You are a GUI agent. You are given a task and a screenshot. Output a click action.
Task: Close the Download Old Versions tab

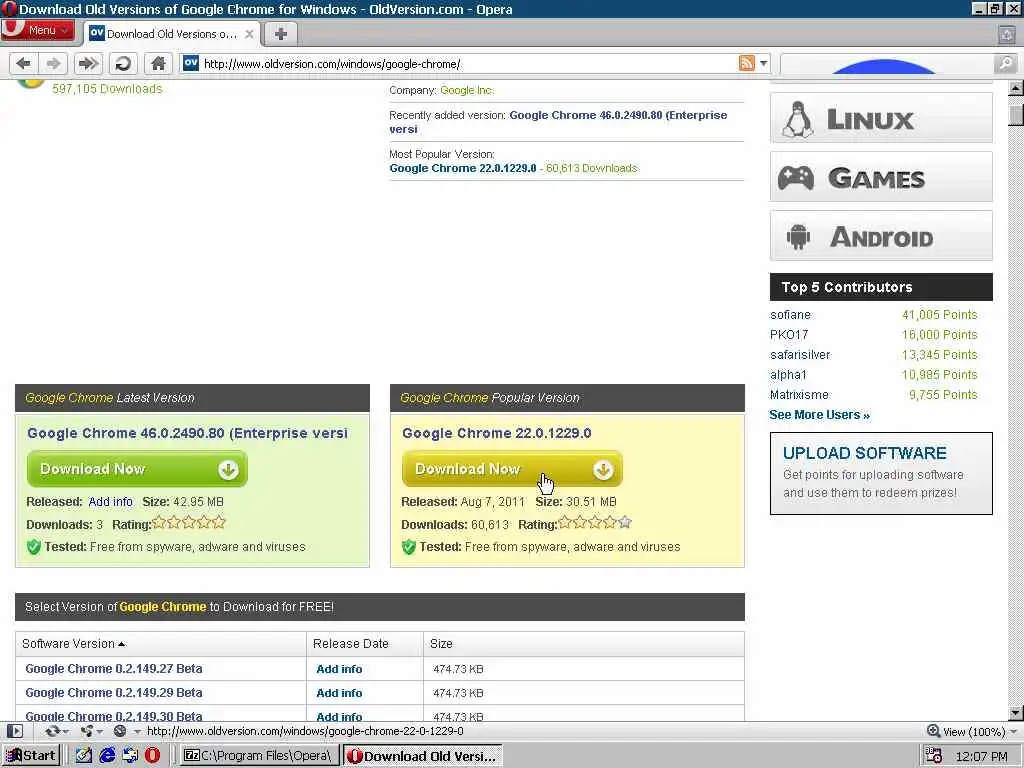tap(249, 34)
